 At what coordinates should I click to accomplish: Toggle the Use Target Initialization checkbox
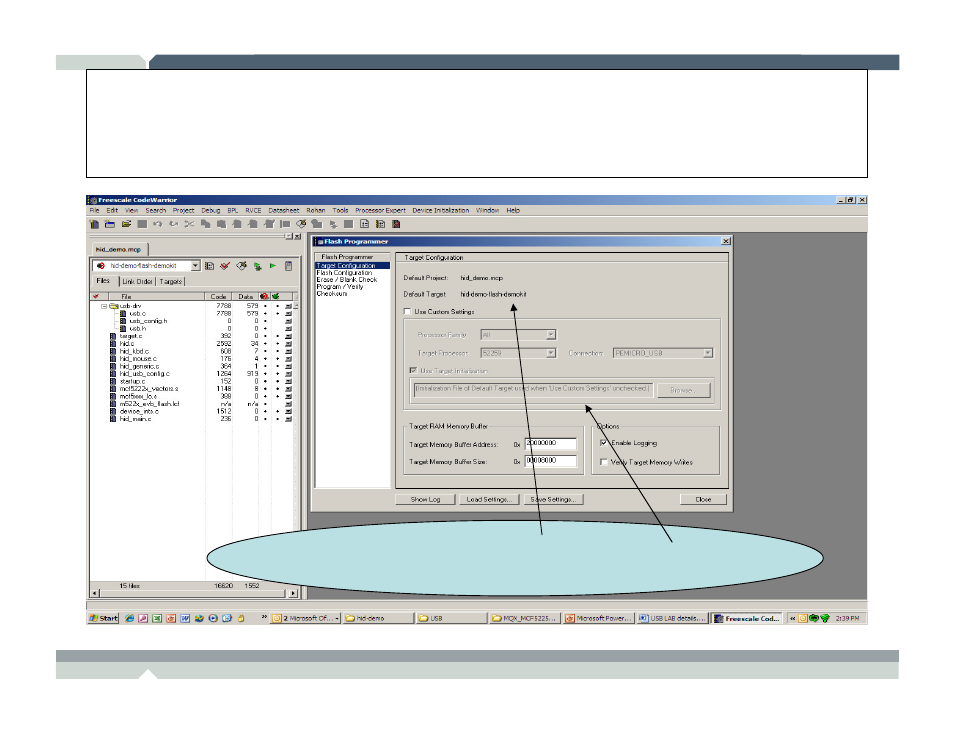point(413,371)
